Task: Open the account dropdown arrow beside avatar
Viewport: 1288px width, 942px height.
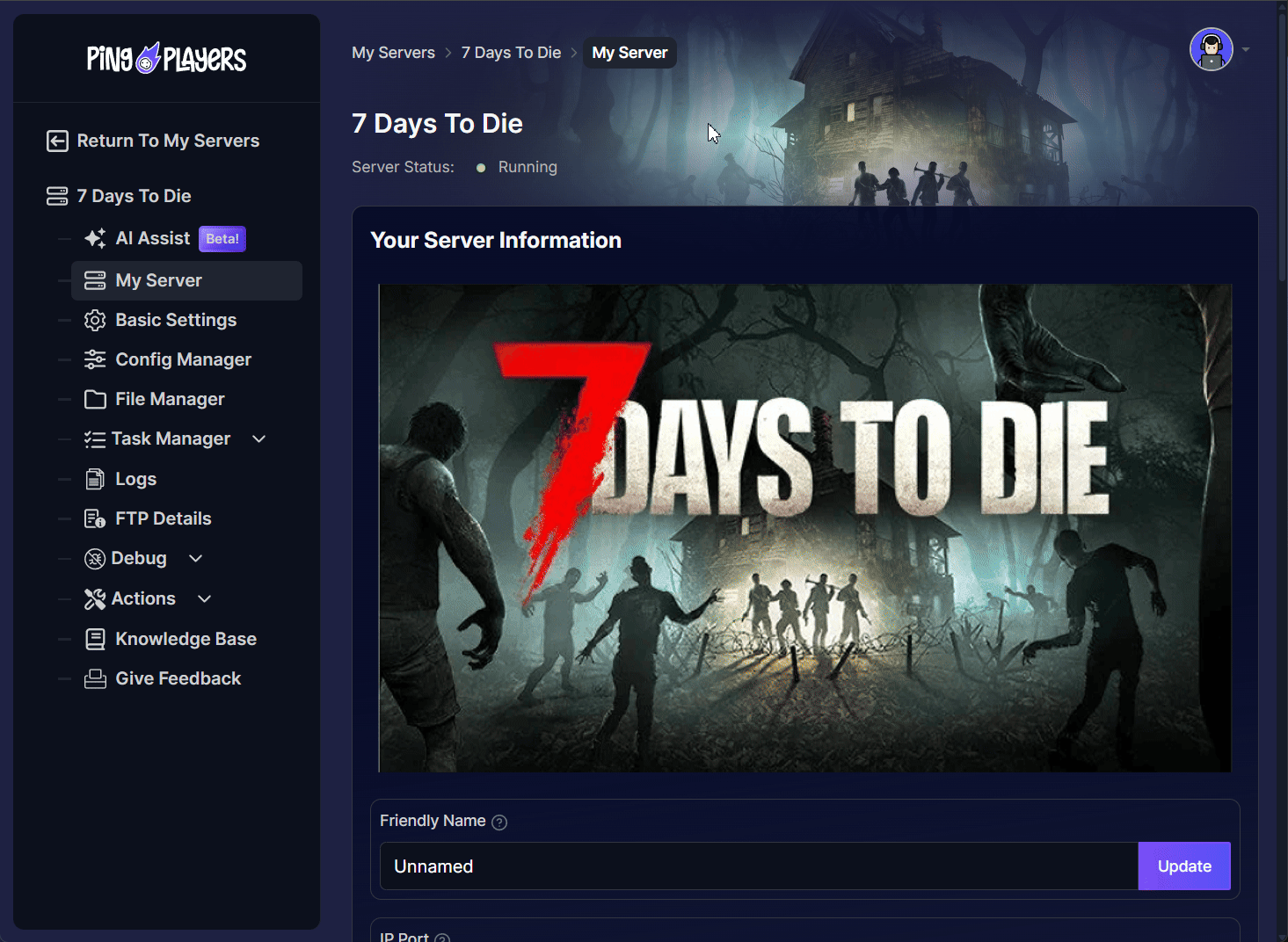Action: [x=1245, y=49]
